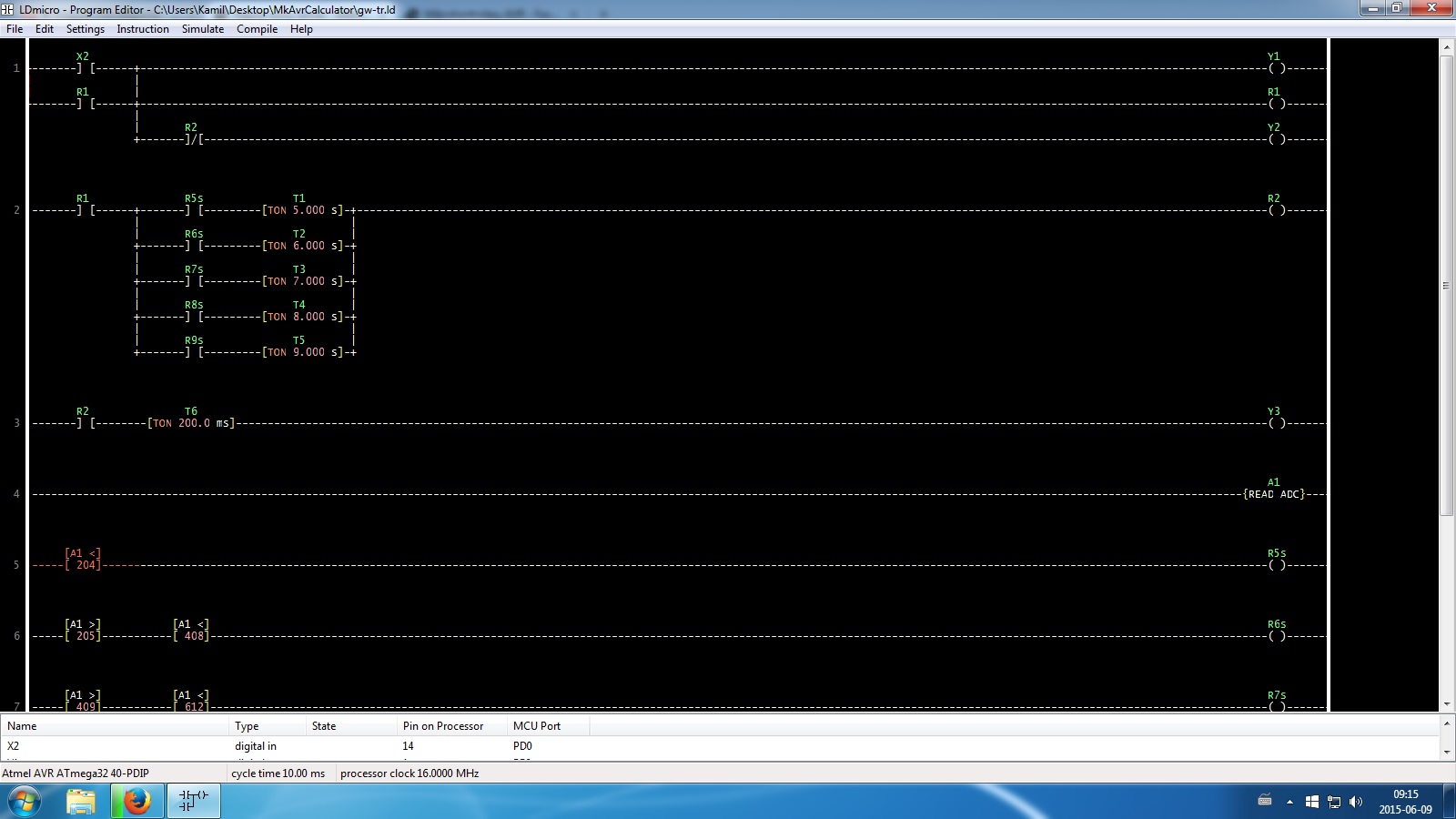Click the State column header
The width and height of the screenshot is (1456, 819).
point(352,726)
